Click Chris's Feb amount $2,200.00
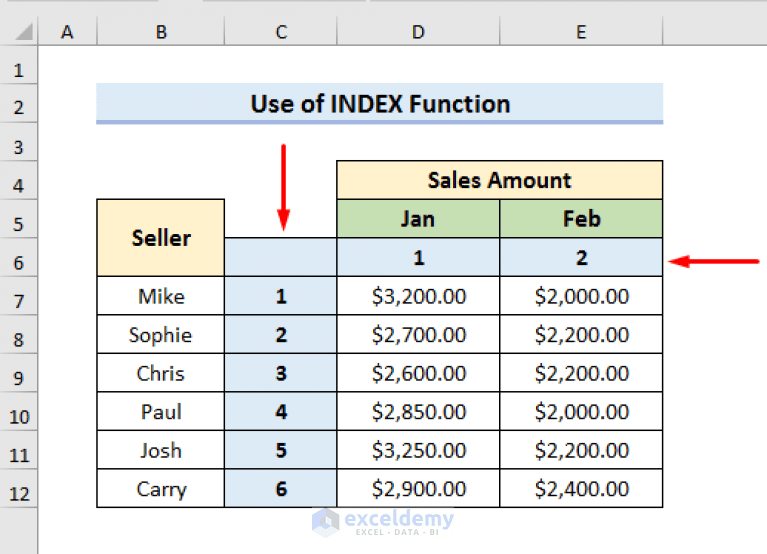Screen dimensions: 767x554 581,373
